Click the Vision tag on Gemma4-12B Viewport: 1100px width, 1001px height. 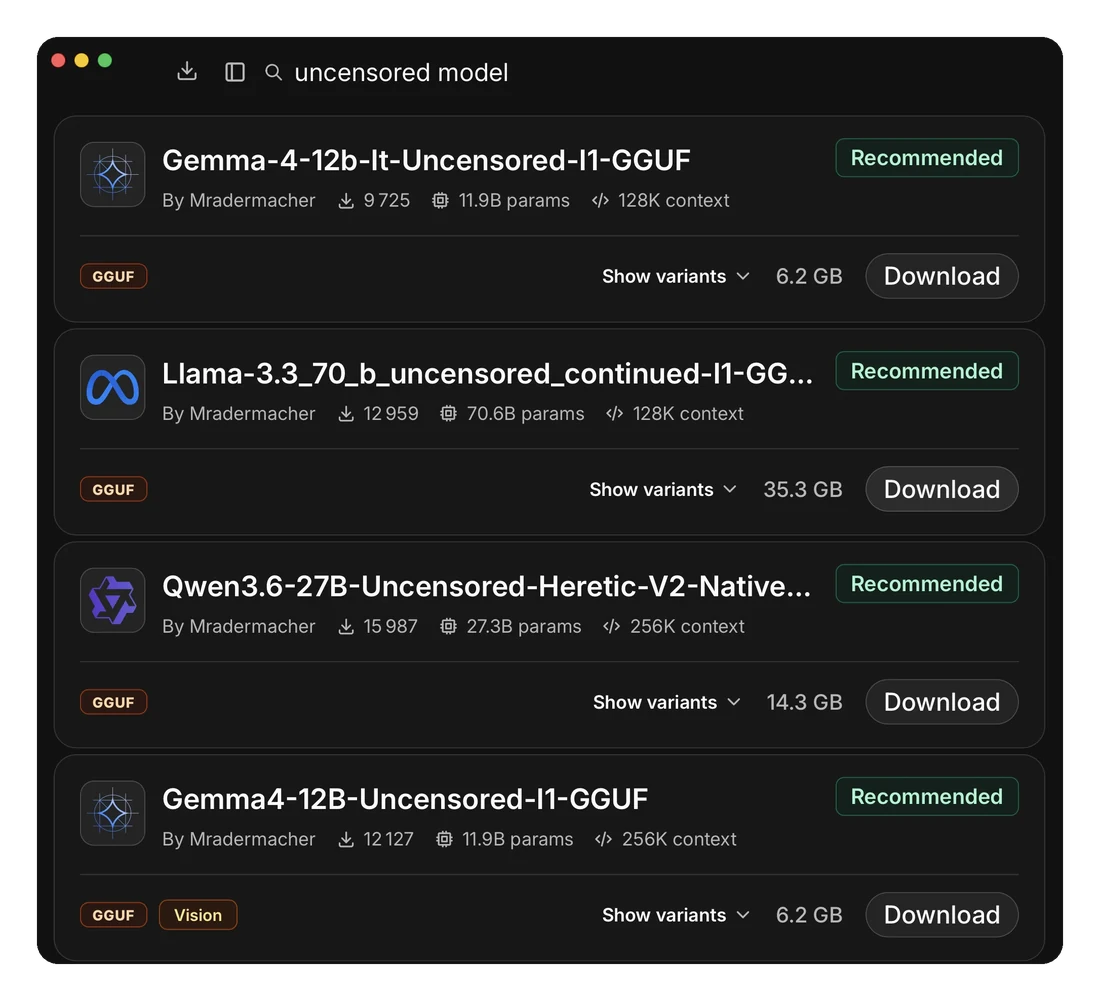pos(198,915)
